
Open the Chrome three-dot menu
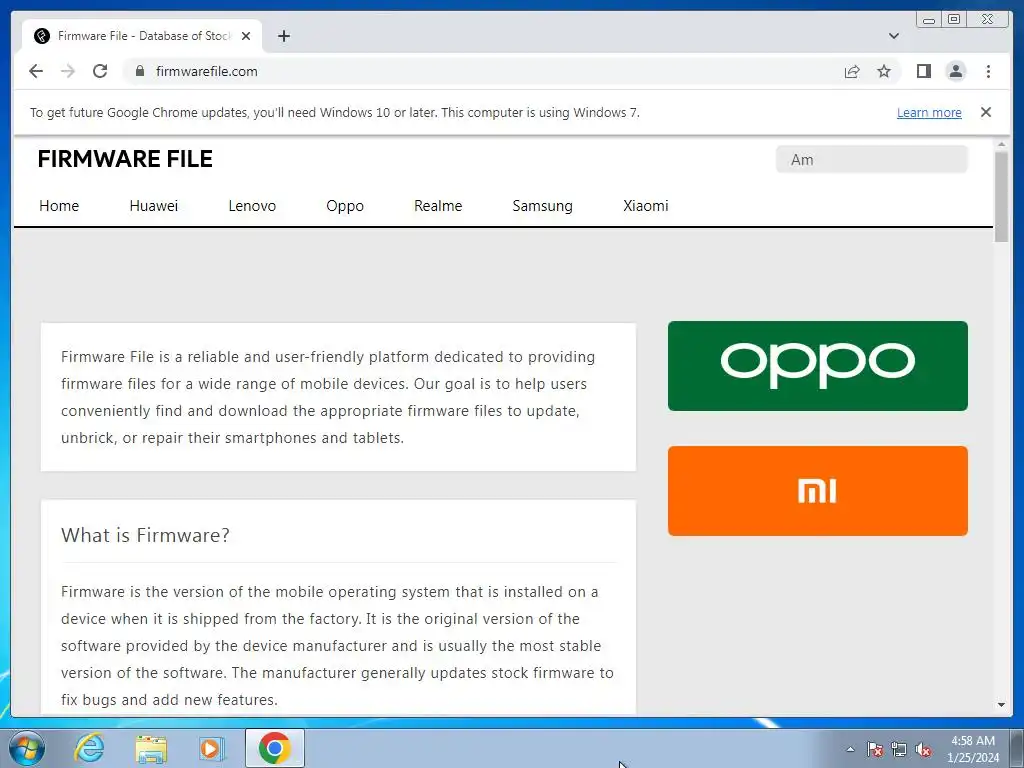988,71
